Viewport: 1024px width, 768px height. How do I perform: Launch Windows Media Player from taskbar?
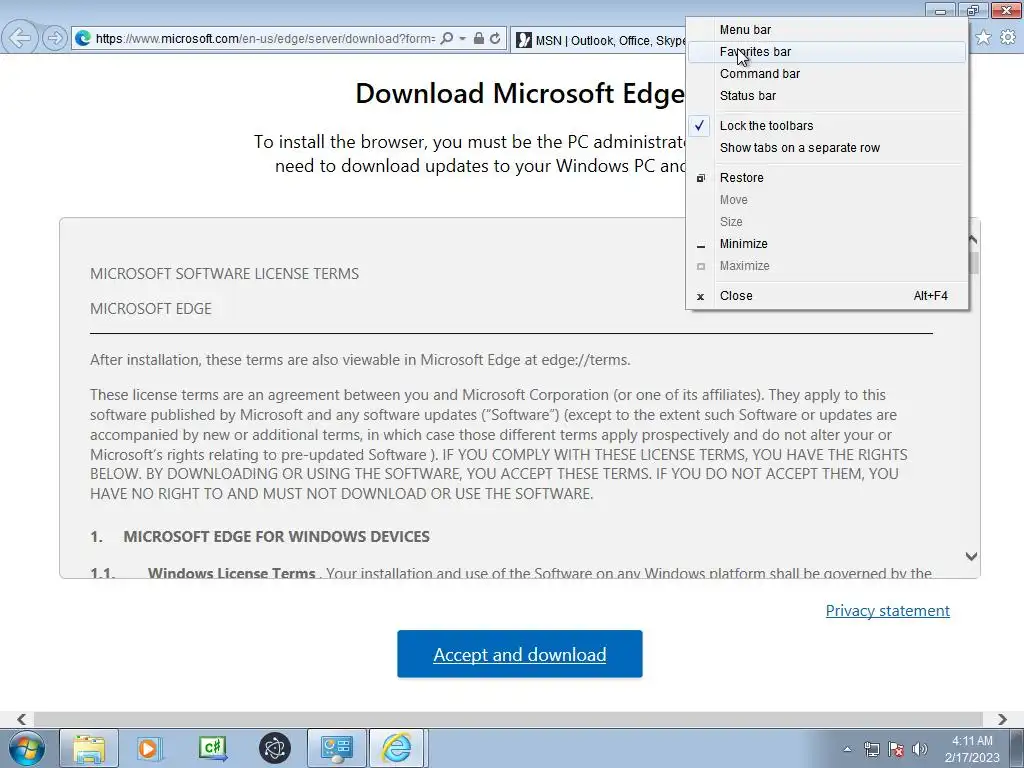tap(150, 748)
